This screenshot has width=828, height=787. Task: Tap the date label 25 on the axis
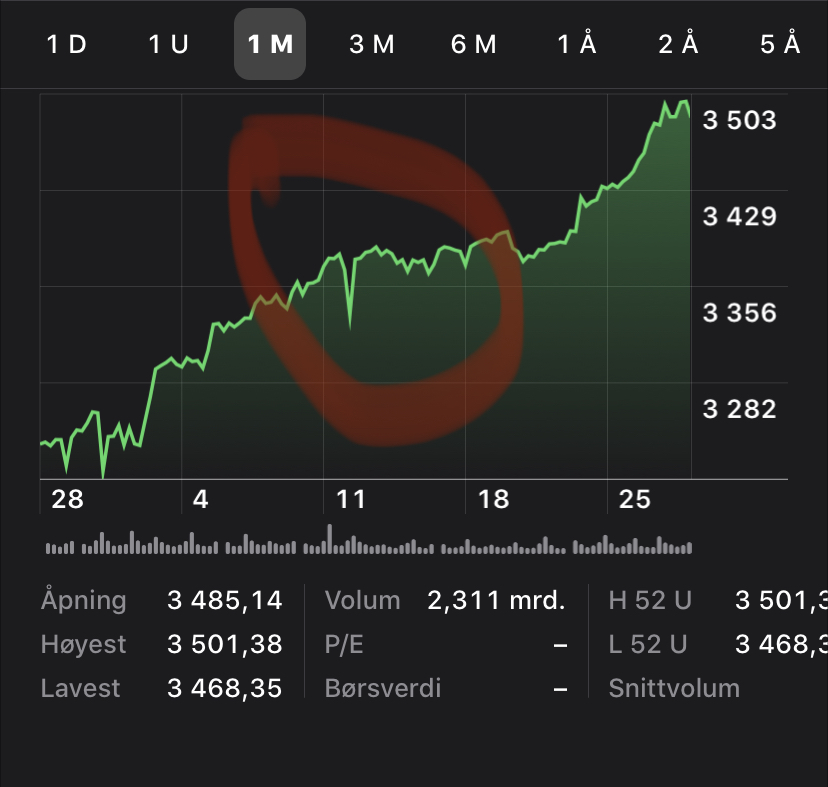(x=636, y=499)
